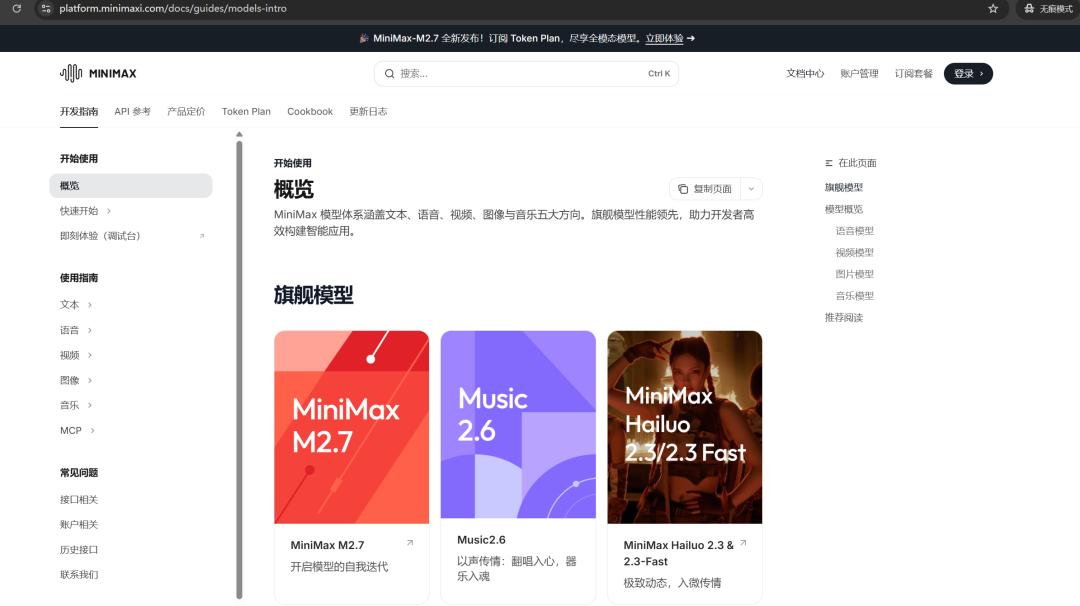The height and width of the screenshot is (606, 1080).
Task: Click the Ctrl K shortcut hint
Action: pyautogui.click(x=658, y=74)
